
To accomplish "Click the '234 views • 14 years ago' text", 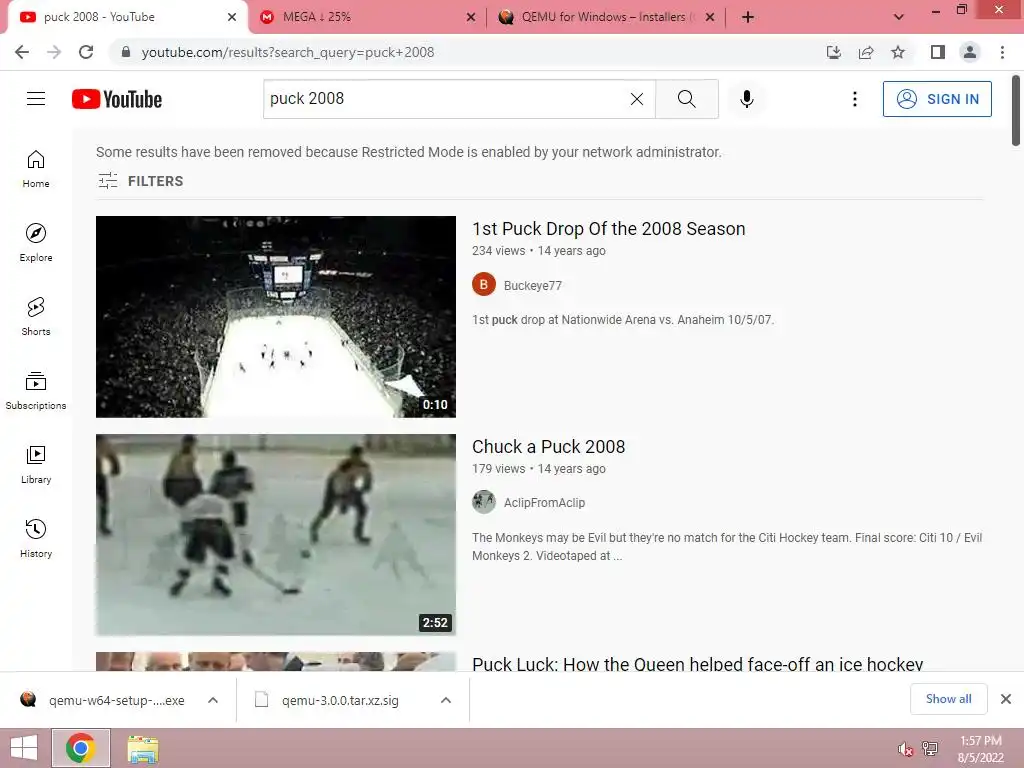I will (x=539, y=251).
